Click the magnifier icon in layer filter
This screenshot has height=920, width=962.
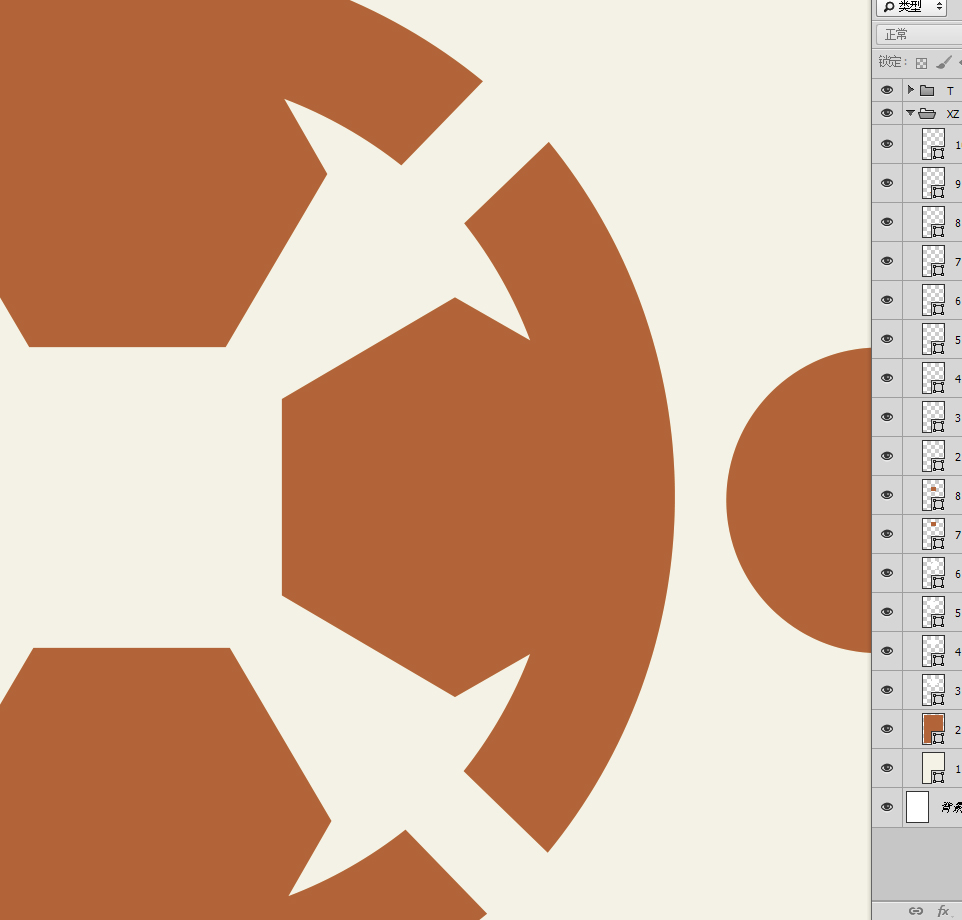pos(889,7)
